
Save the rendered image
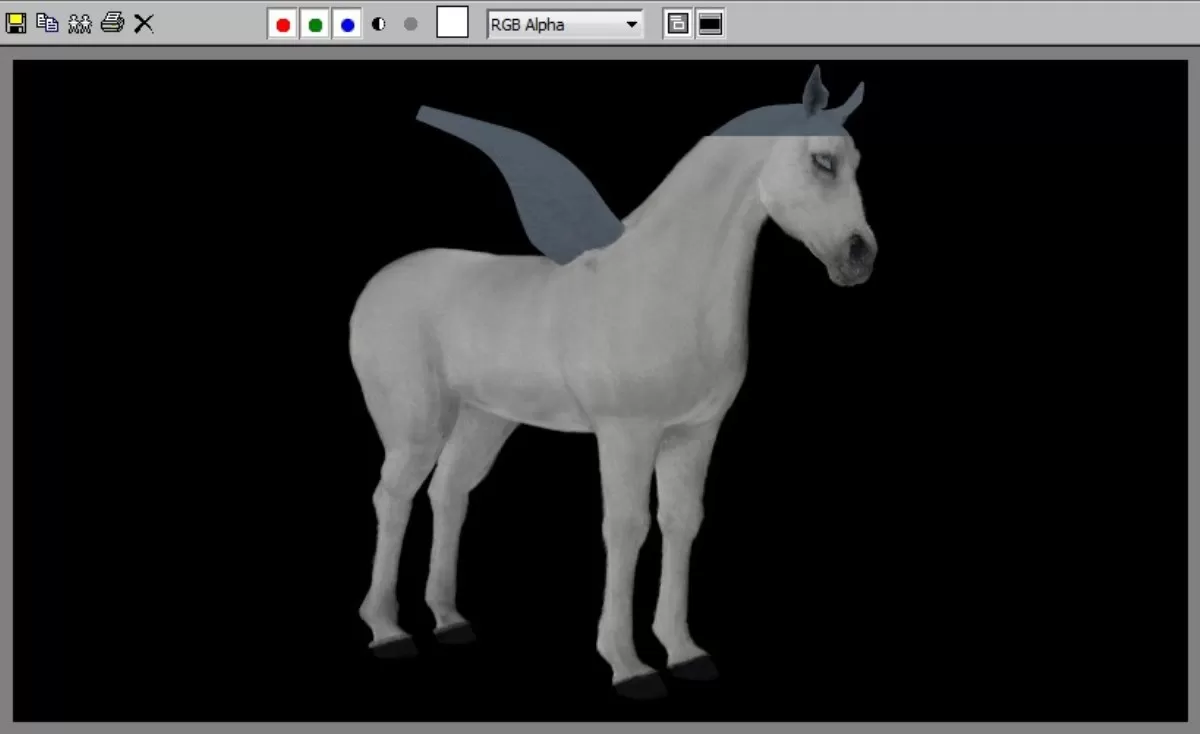click(15, 23)
